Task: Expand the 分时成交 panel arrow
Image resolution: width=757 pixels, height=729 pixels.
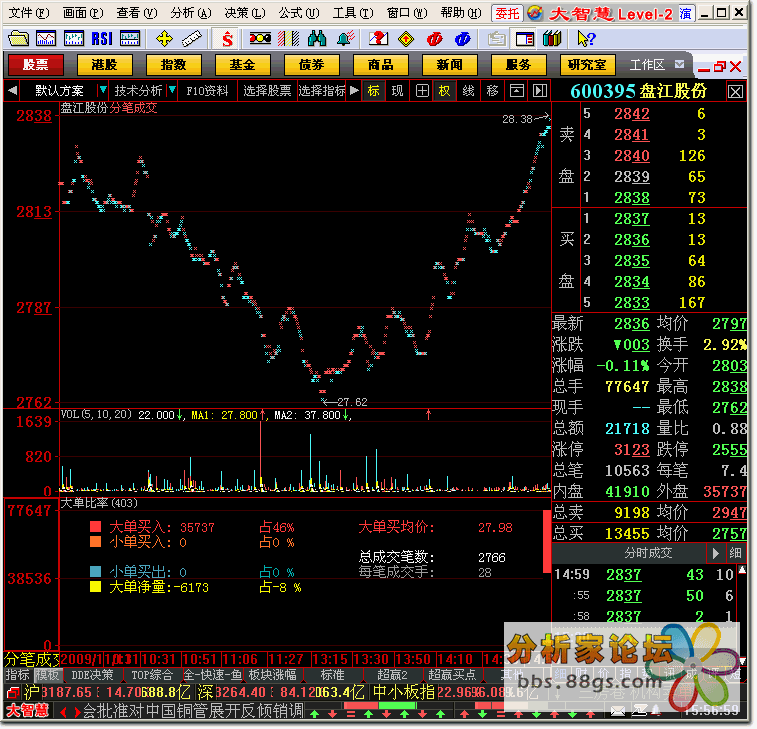Action: click(x=715, y=554)
